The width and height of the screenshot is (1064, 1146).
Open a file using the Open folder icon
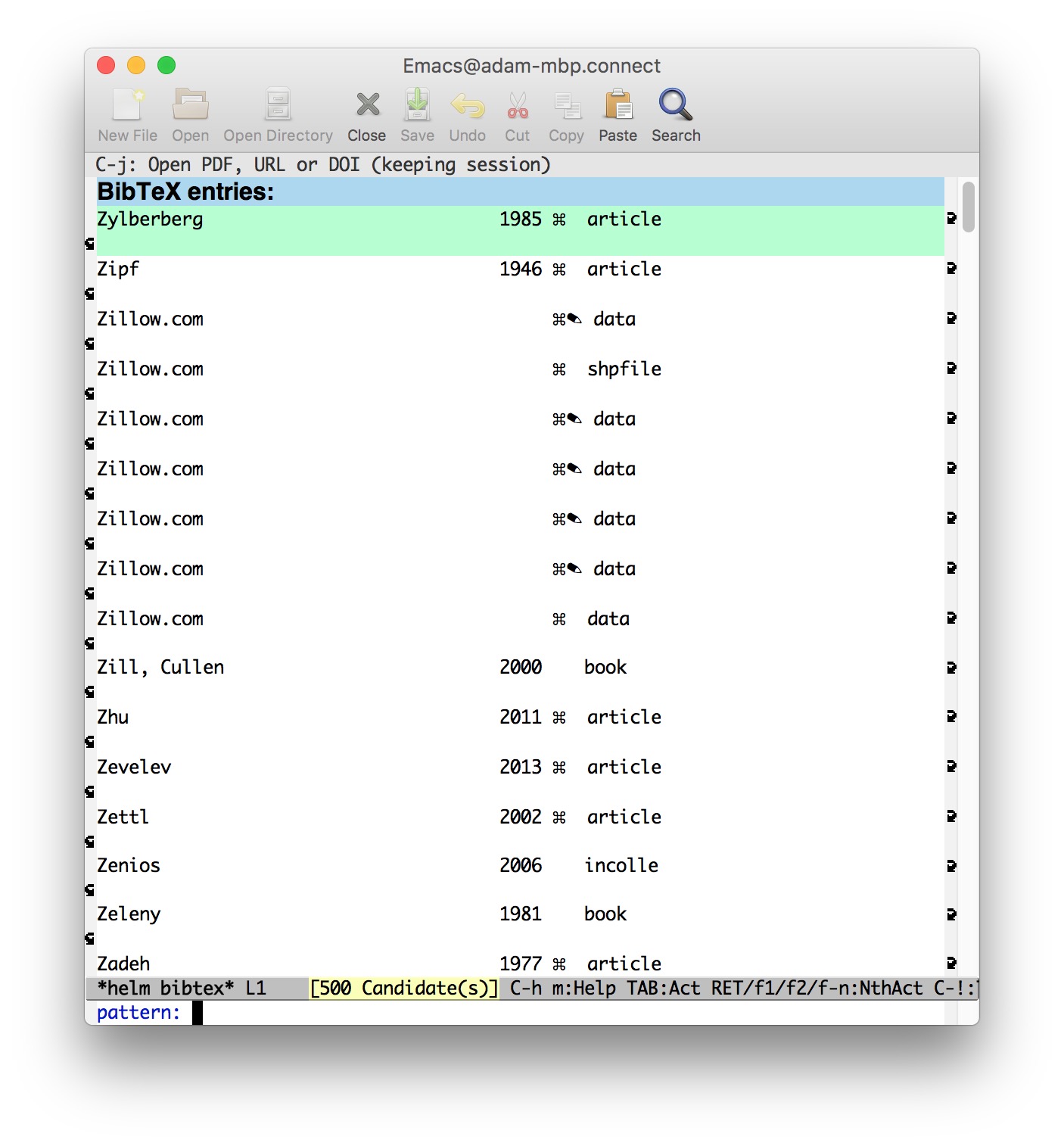click(x=189, y=112)
